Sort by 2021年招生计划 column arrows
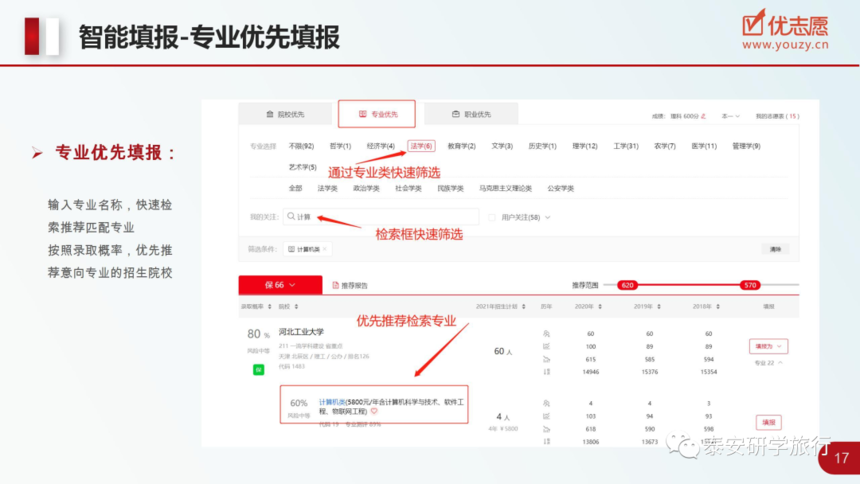The image size is (860, 484). 524,307
